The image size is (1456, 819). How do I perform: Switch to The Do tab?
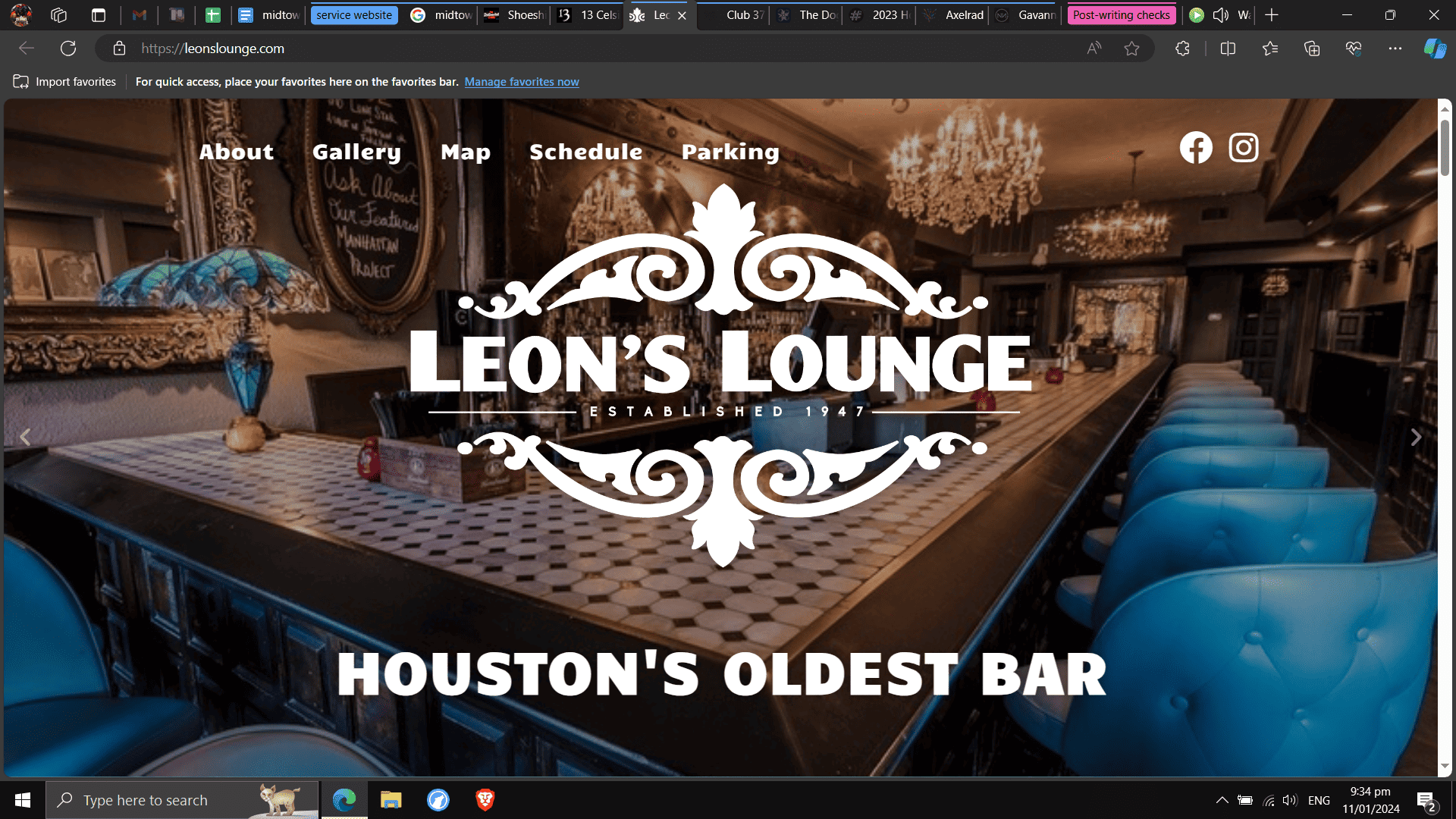(x=807, y=15)
